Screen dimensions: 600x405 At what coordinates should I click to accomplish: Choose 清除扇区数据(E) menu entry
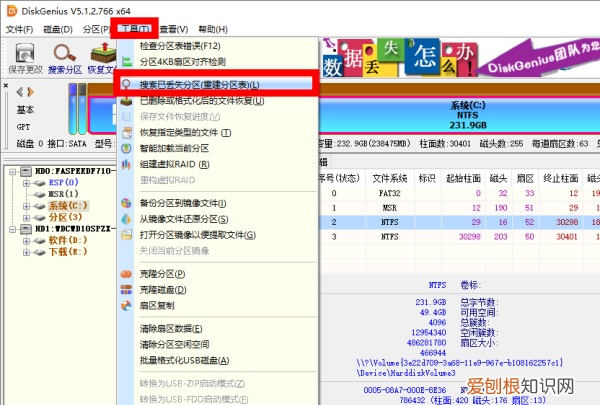[x=218, y=329]
